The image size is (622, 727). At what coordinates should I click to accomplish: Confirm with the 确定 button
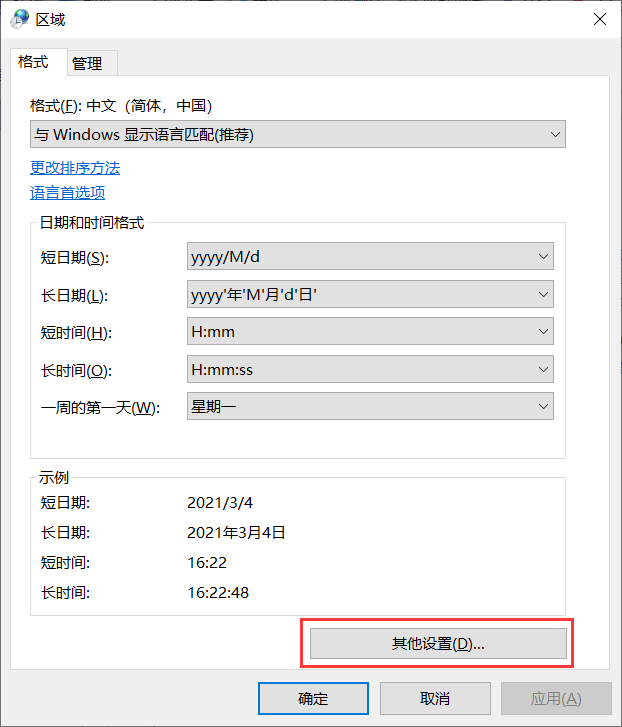pos(313,698)
